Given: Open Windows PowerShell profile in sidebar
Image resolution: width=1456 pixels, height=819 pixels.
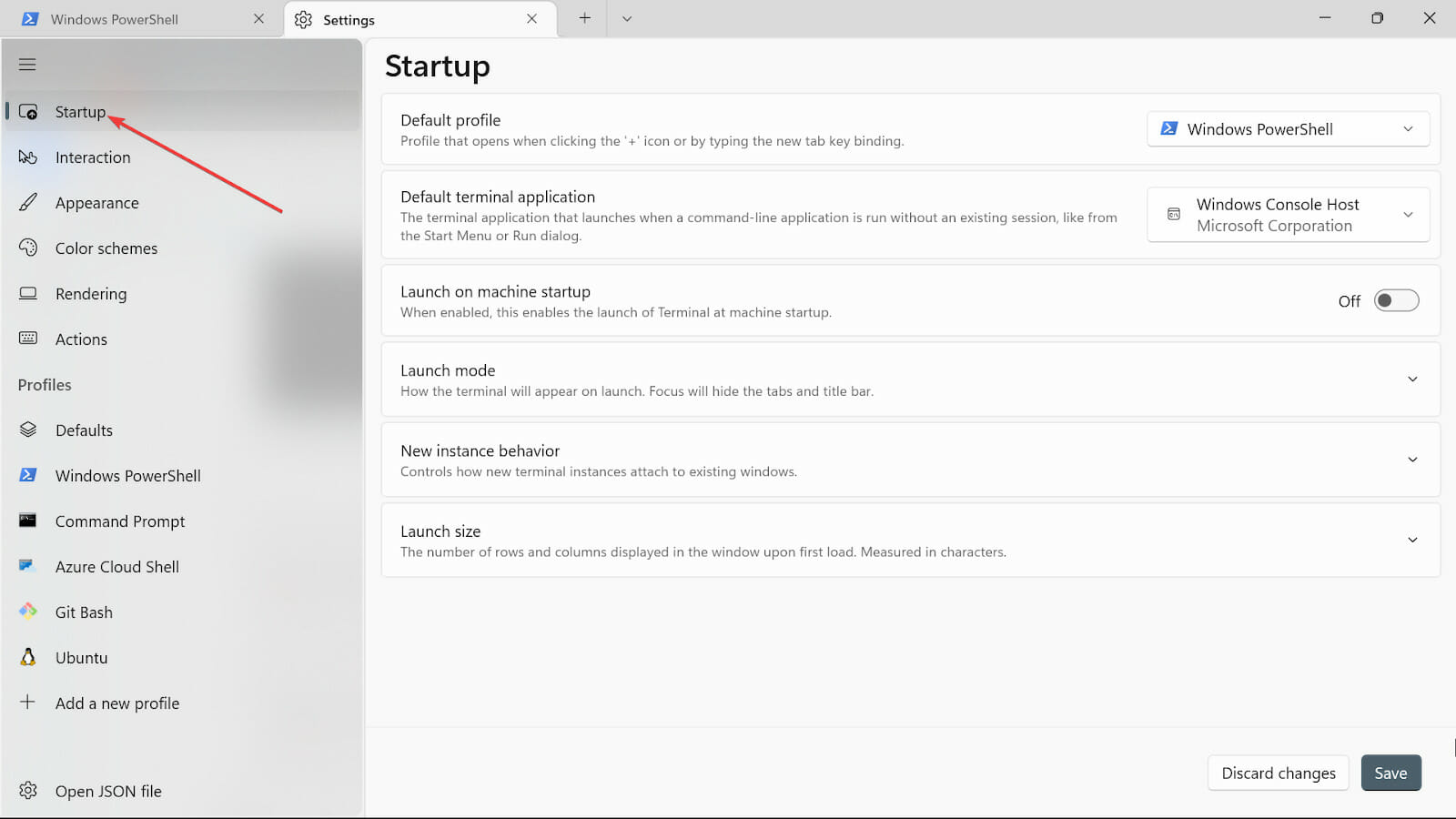Looking at the screenshot, I should (182, 476).
